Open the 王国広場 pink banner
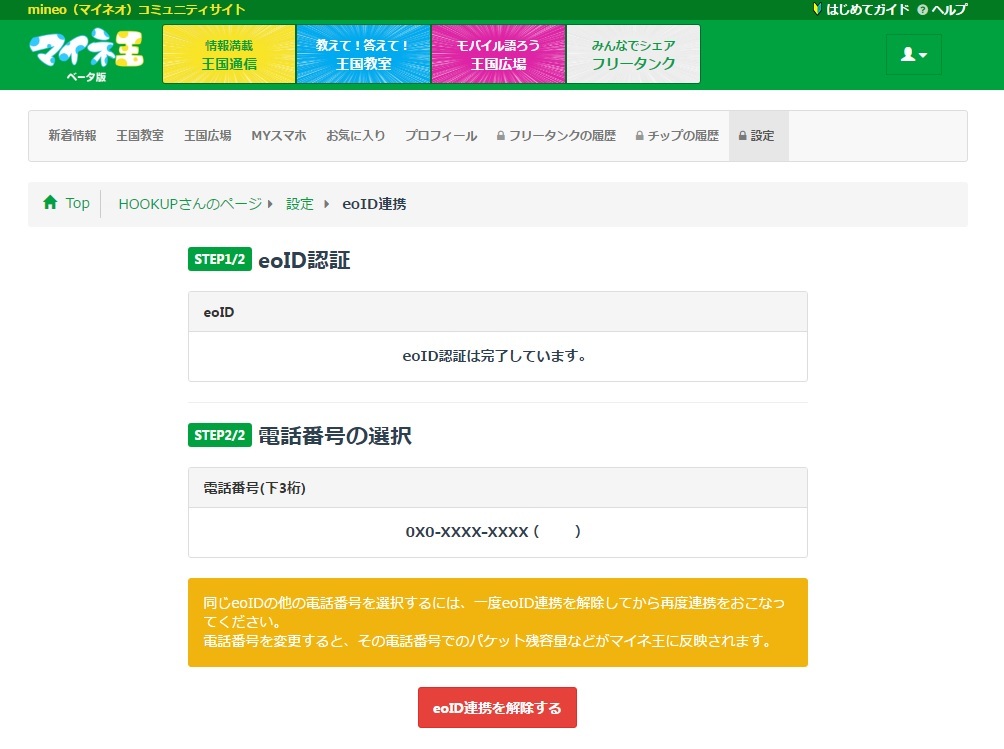Image resolution: width=1004 pixels, height=749 pixels. (498, 55)
